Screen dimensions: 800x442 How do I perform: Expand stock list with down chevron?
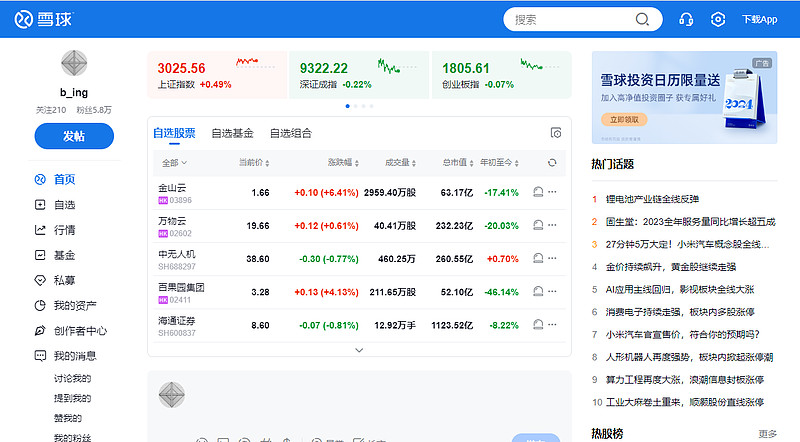coord(359,350)
